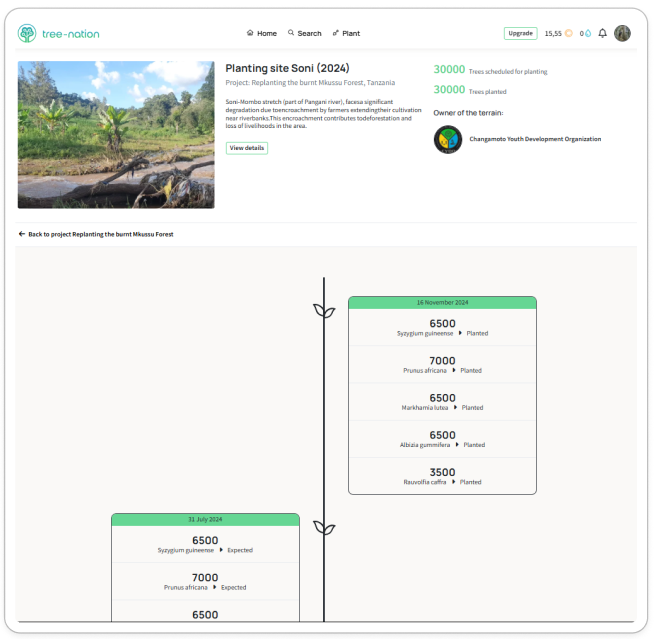Viewport: 655px width, 639px height.
Task: Open the Plant menu item
Action: pos(346,33)
